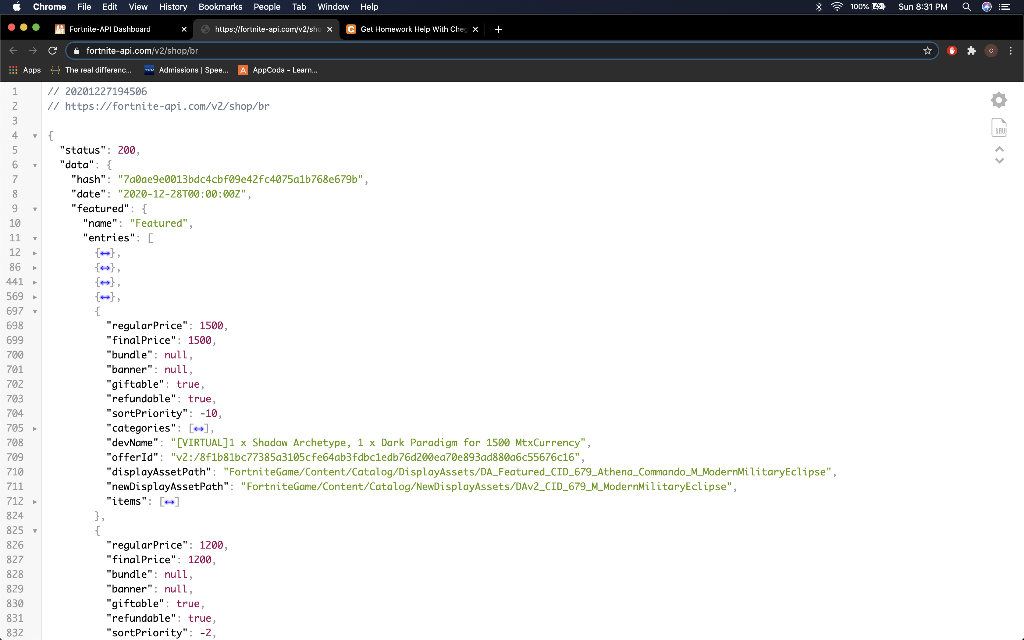Open the raw JSON document view icon
Viewport: 1024px width, 640px height.
click(x=998, y=127)
